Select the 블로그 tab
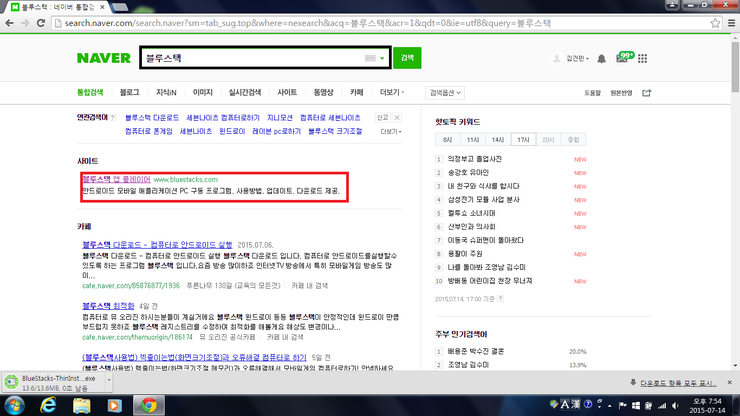The height and width of the screenshot is (416, 740). click(129, 93)
